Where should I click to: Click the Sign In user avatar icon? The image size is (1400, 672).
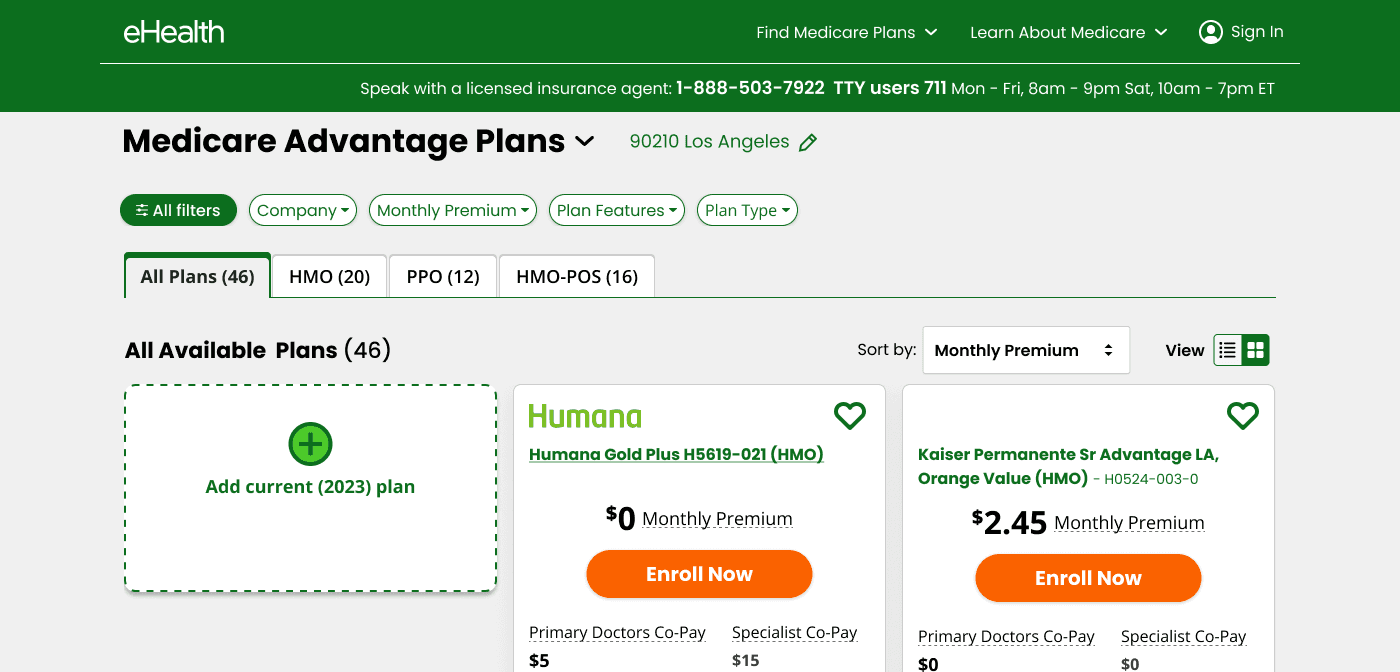coord(1211,32)
